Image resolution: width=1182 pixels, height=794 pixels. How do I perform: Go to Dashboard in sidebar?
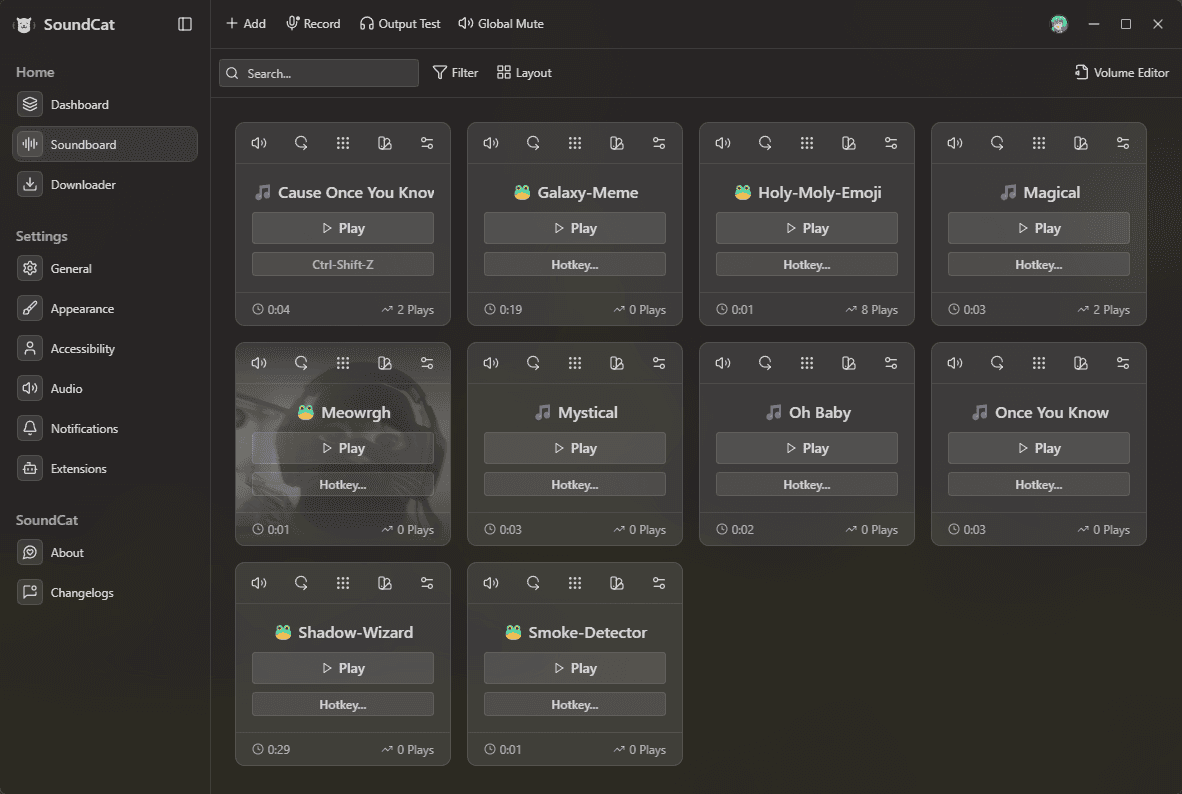pyautogui.click(x=80, y=104)
